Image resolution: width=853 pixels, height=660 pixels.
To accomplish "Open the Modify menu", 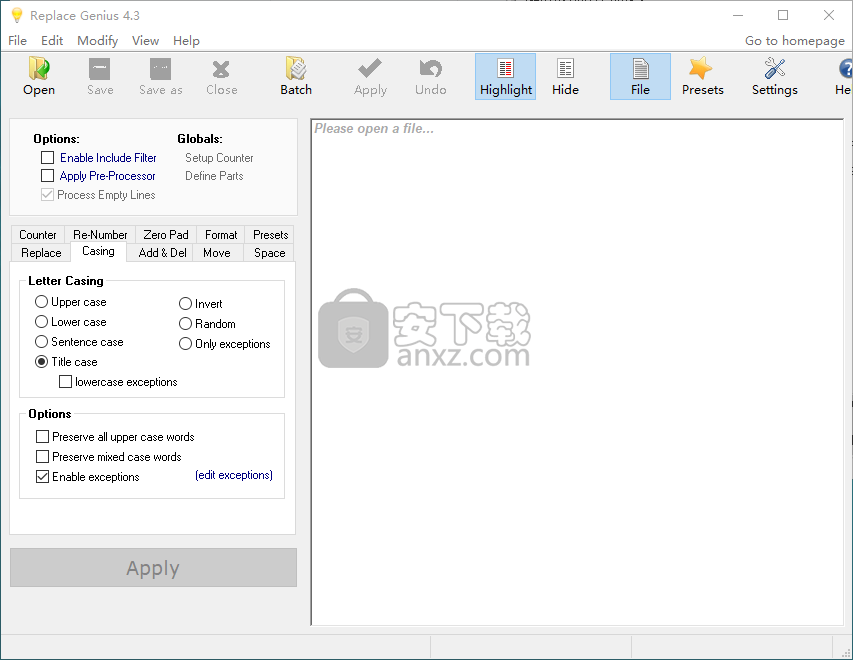I will 97,41.
